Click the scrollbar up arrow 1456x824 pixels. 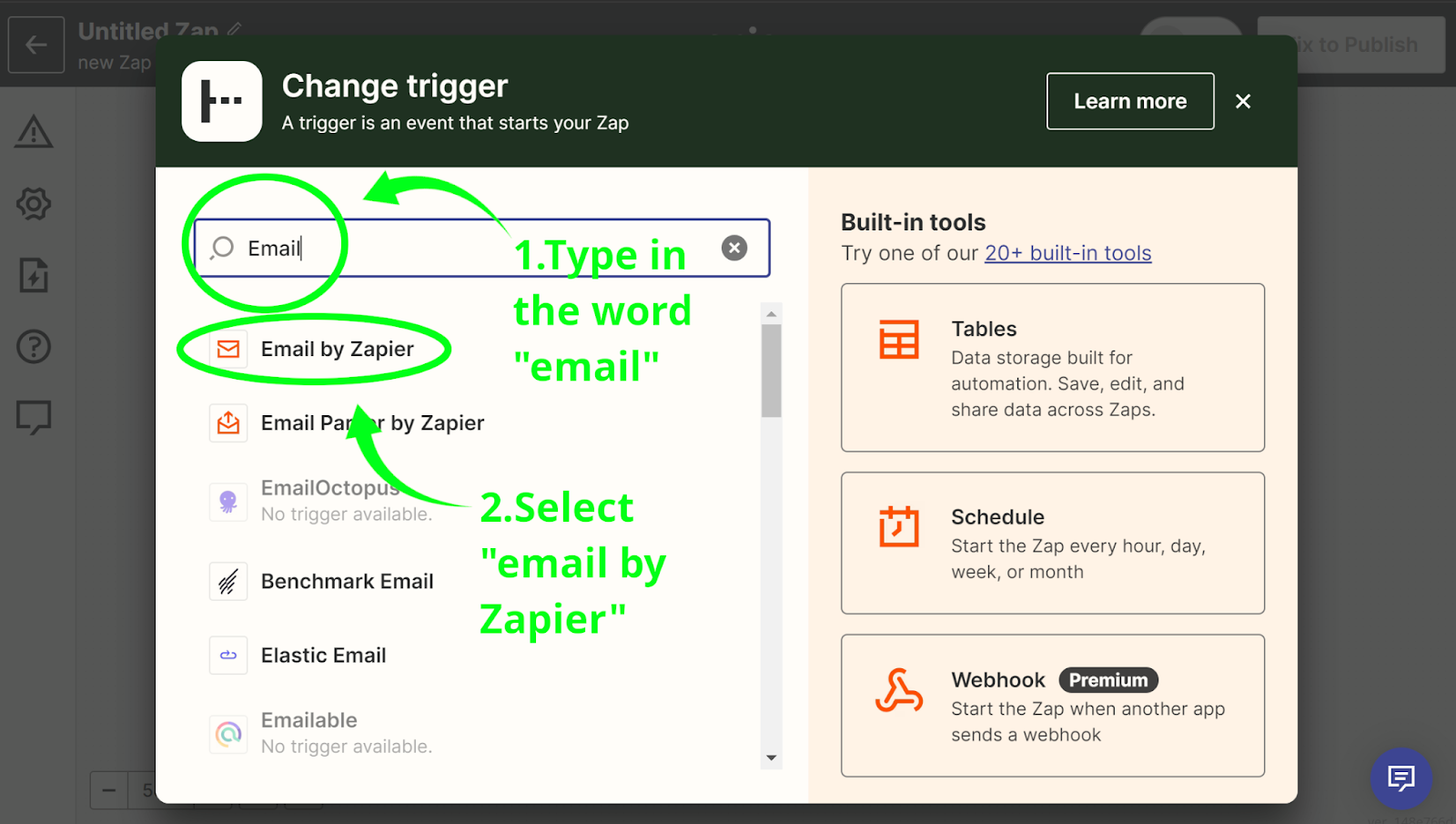coord(772,314)
